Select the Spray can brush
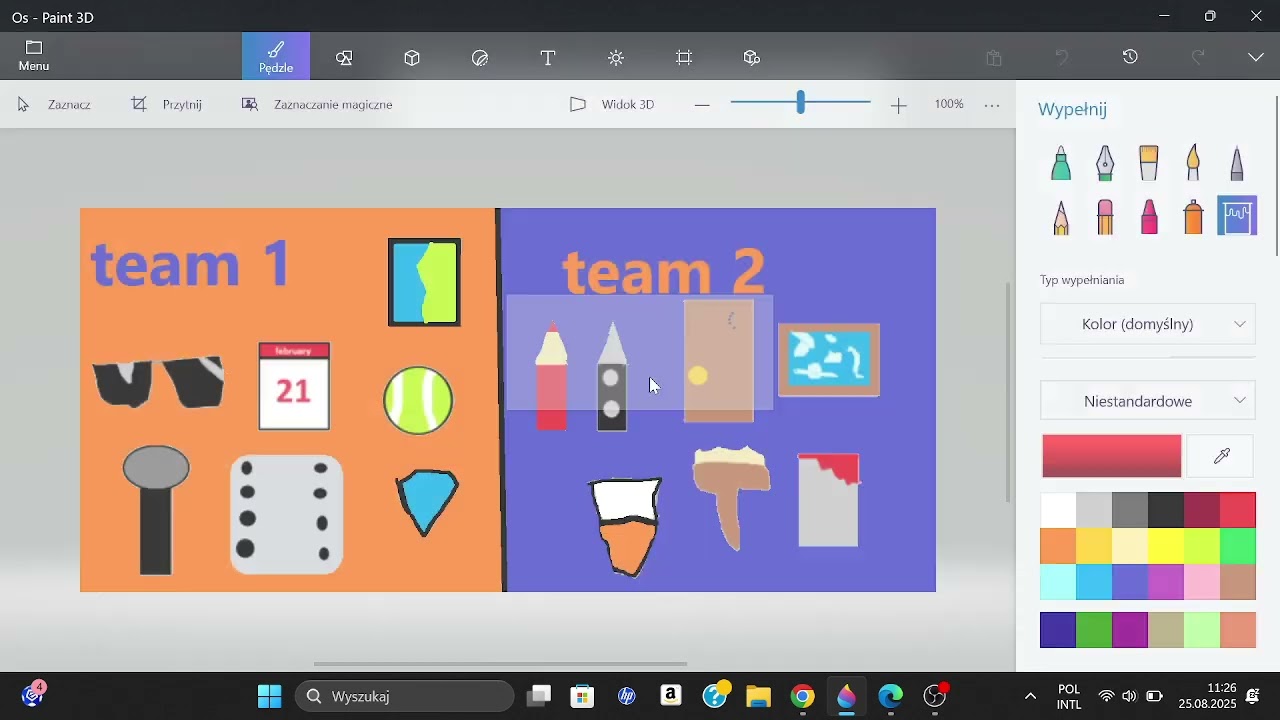The image size is (1280, 720). click(1193, 217)
